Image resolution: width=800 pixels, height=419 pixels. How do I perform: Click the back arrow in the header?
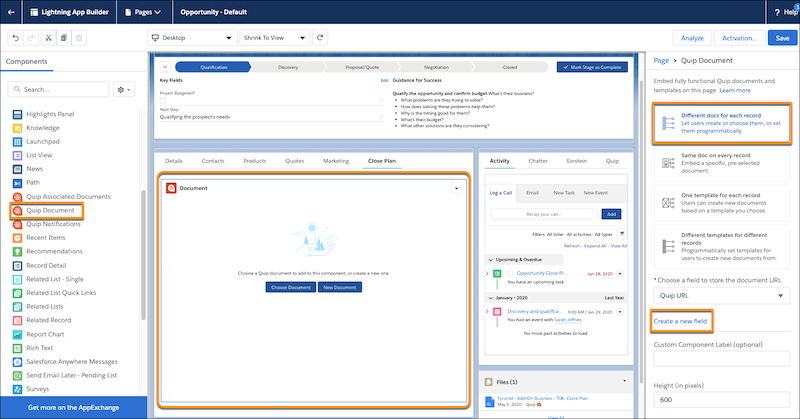click(x=11, y=12)
